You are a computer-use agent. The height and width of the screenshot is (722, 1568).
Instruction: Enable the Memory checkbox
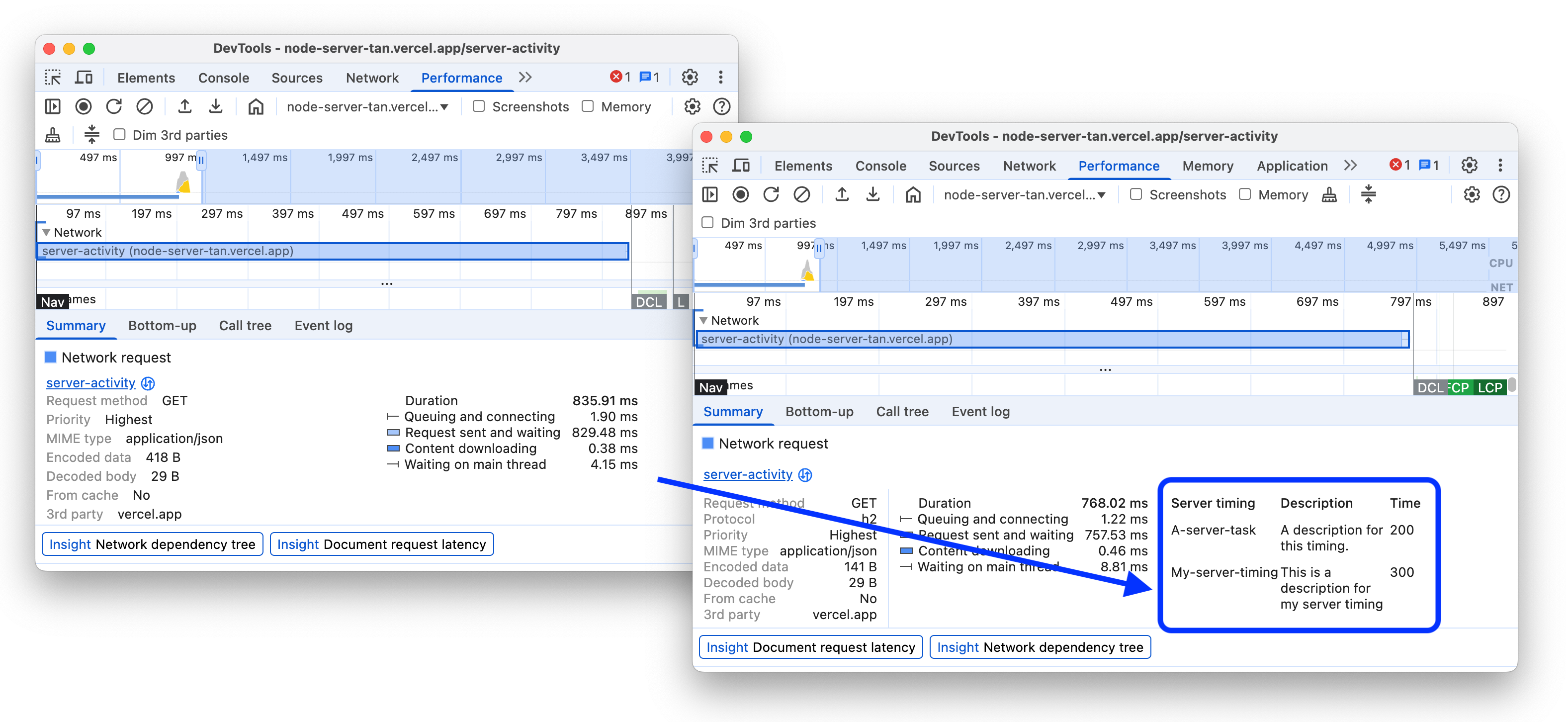pyautogui.click(x=1244, y=195)
